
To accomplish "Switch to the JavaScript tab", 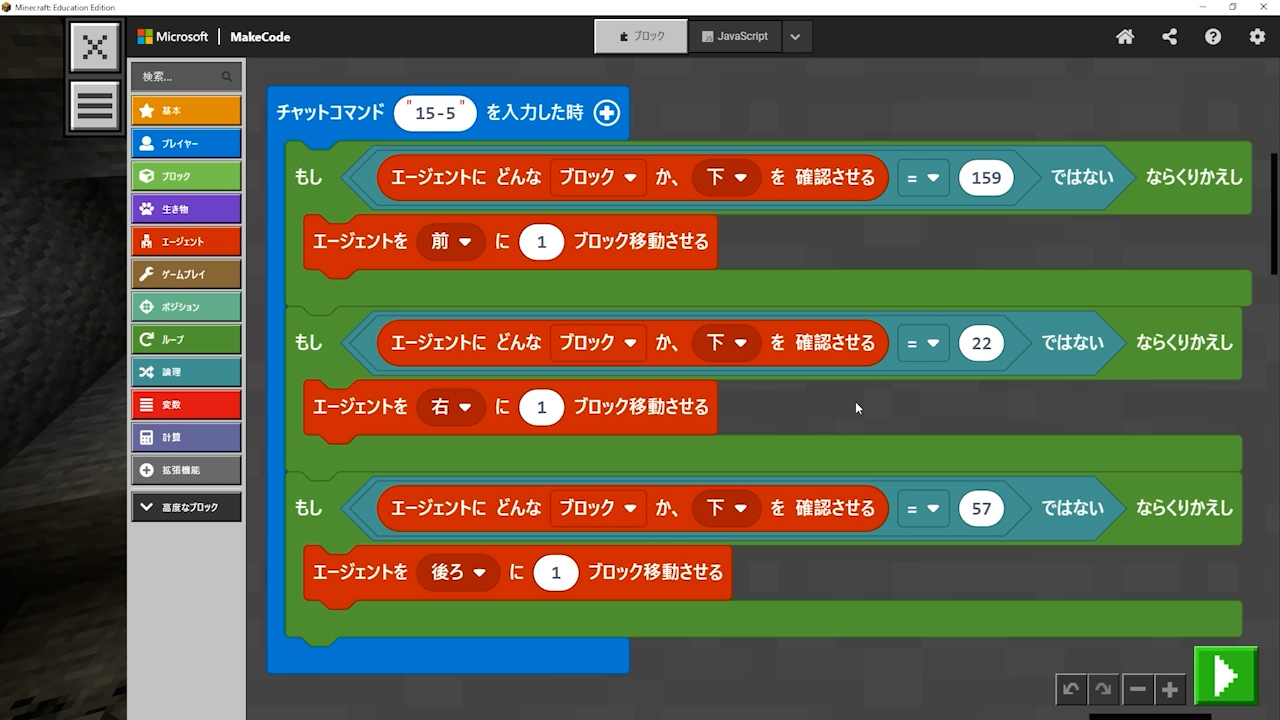I will click(x=735, y=36).
